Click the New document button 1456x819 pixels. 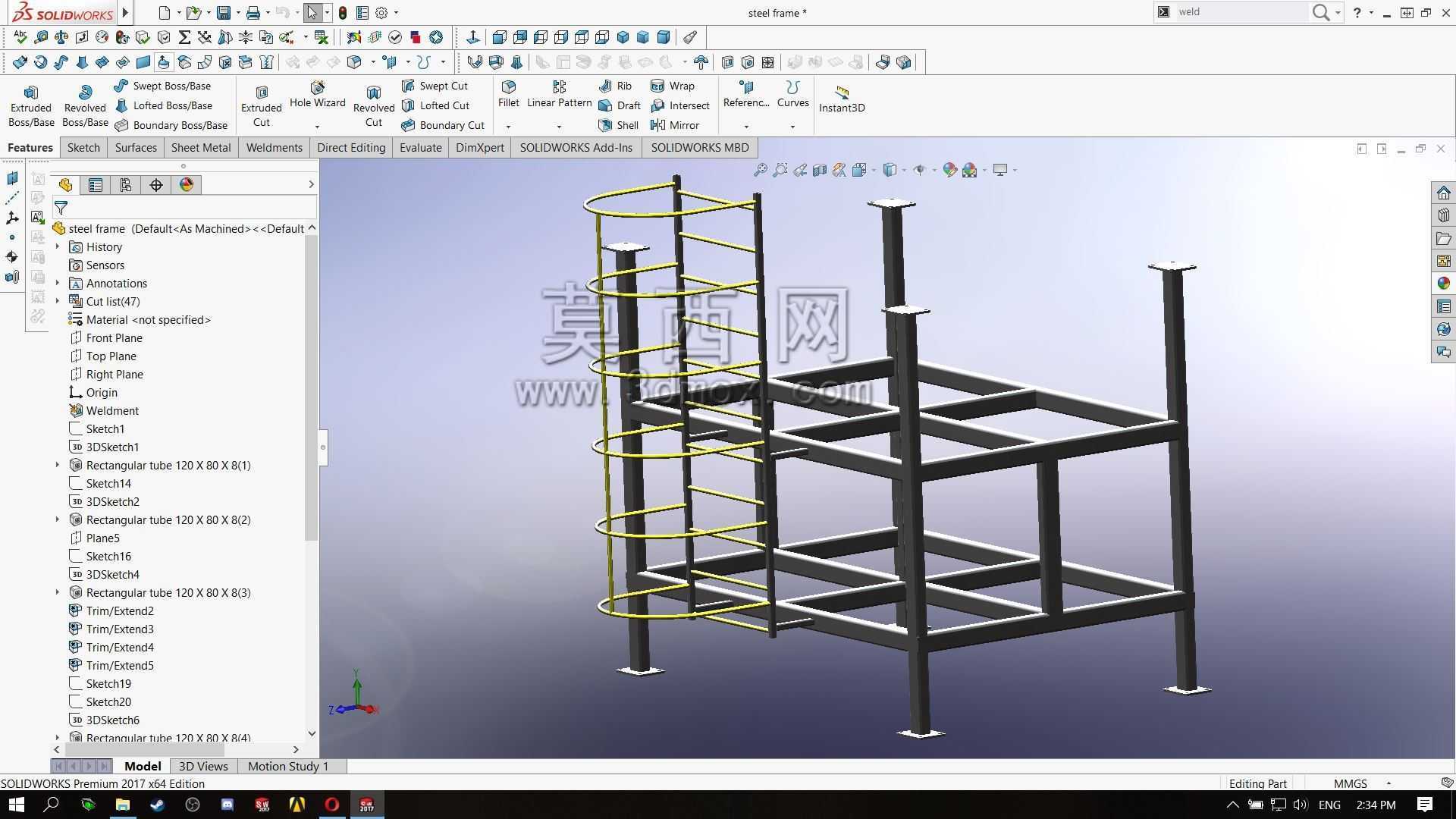pos(164,13)
